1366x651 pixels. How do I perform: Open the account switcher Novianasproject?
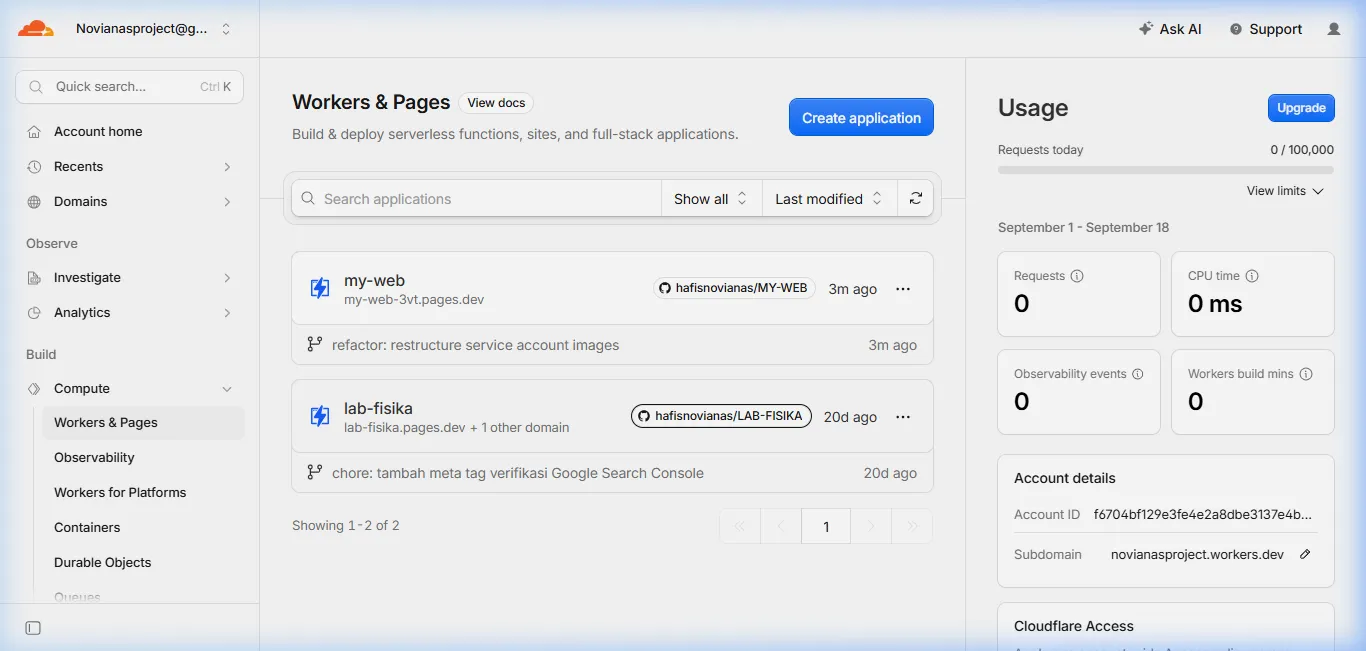click(x=153, y=29)
